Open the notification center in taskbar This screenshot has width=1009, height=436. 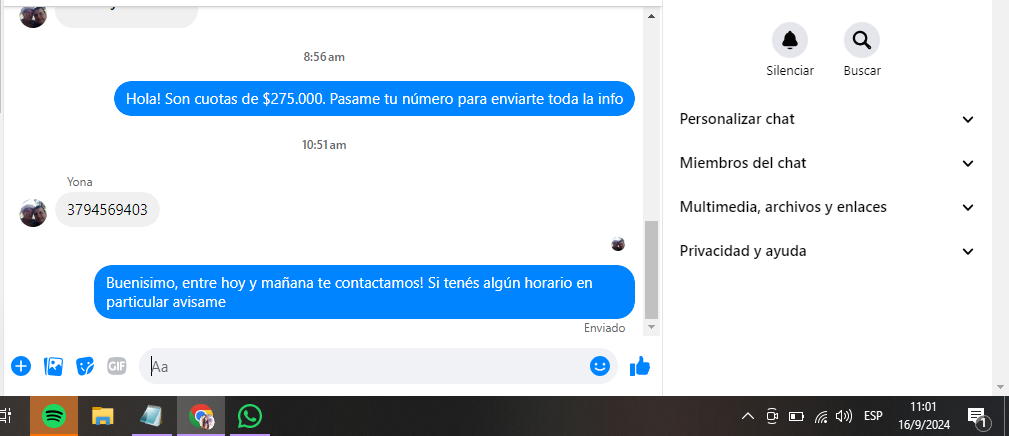click(x=979, y=417)
